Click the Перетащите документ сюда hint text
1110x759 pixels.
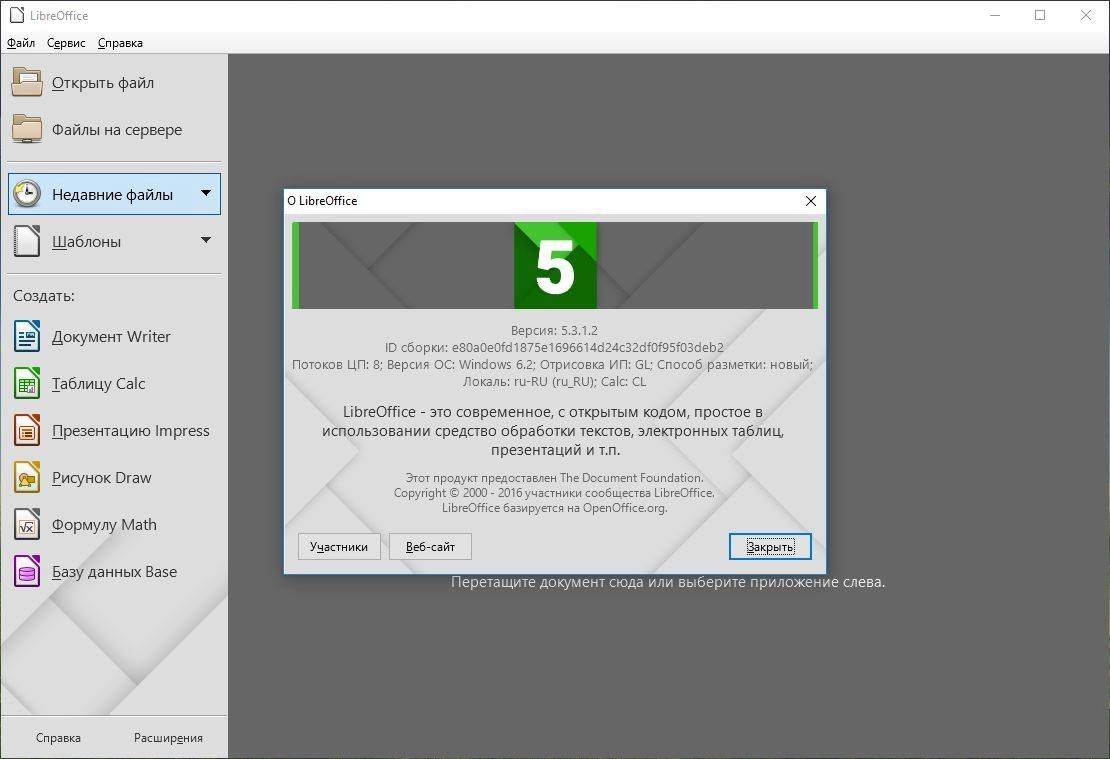tap(668, 582)
